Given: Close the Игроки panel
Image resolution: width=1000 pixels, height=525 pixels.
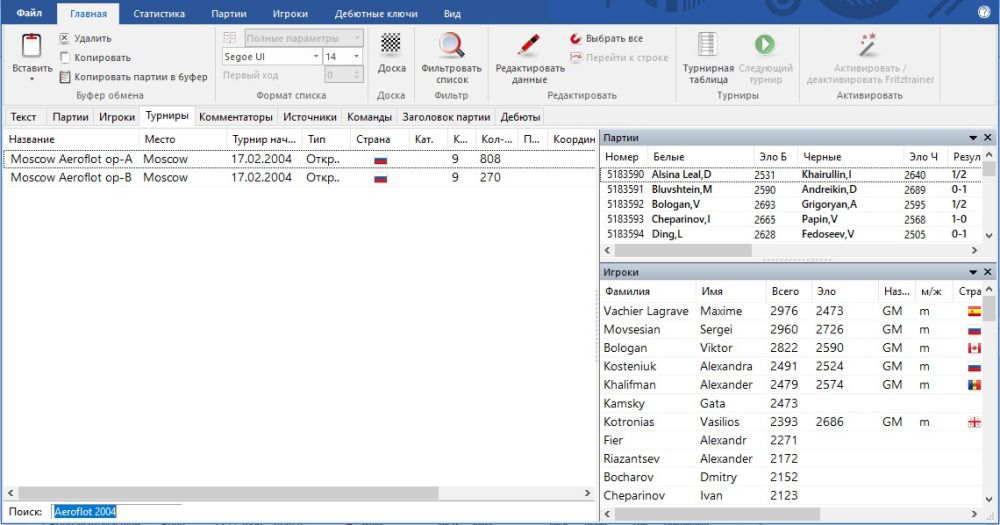Looking at the screenshot, I should click(x=988, y=272).
